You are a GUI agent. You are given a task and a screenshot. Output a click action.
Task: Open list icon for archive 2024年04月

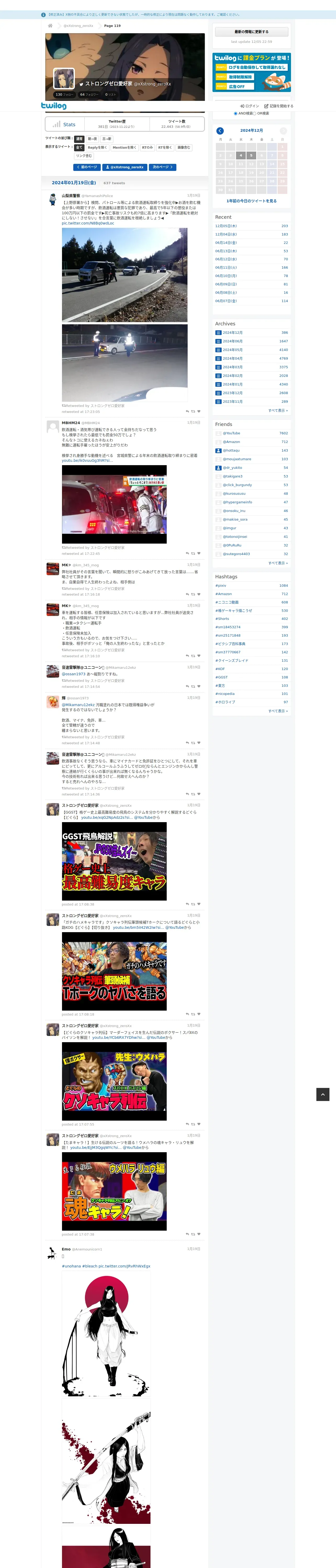tap(218, 359)
